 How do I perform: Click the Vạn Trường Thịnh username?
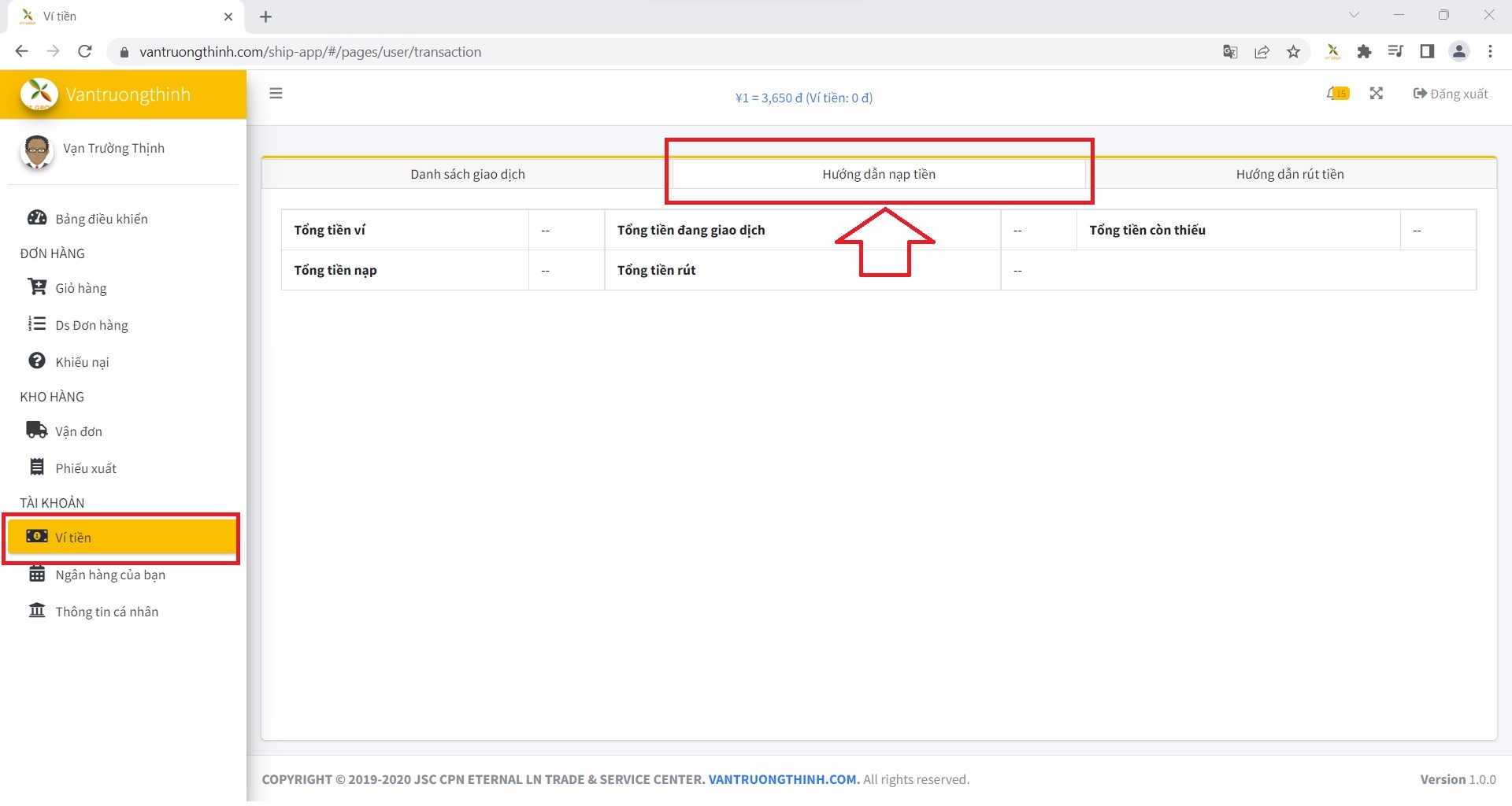point(114,149)
